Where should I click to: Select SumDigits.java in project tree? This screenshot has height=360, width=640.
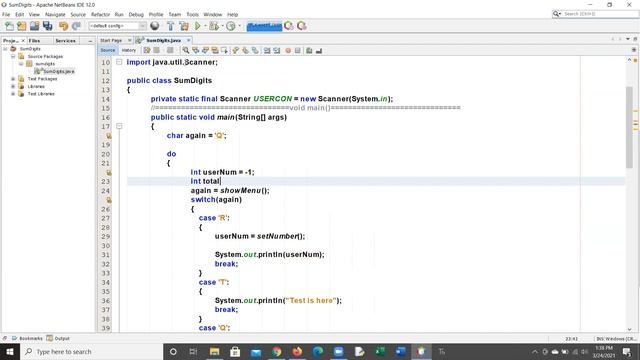click(x=54, y=71)
